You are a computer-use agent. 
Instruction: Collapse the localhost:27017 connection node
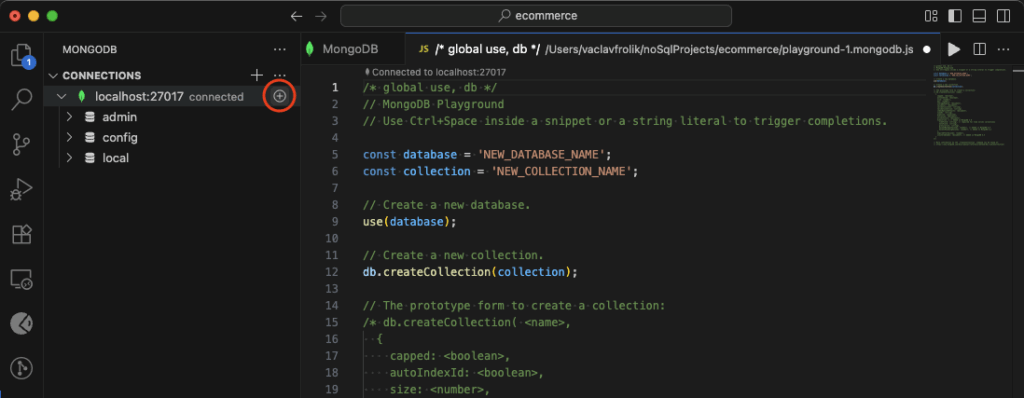coord(62,97)
